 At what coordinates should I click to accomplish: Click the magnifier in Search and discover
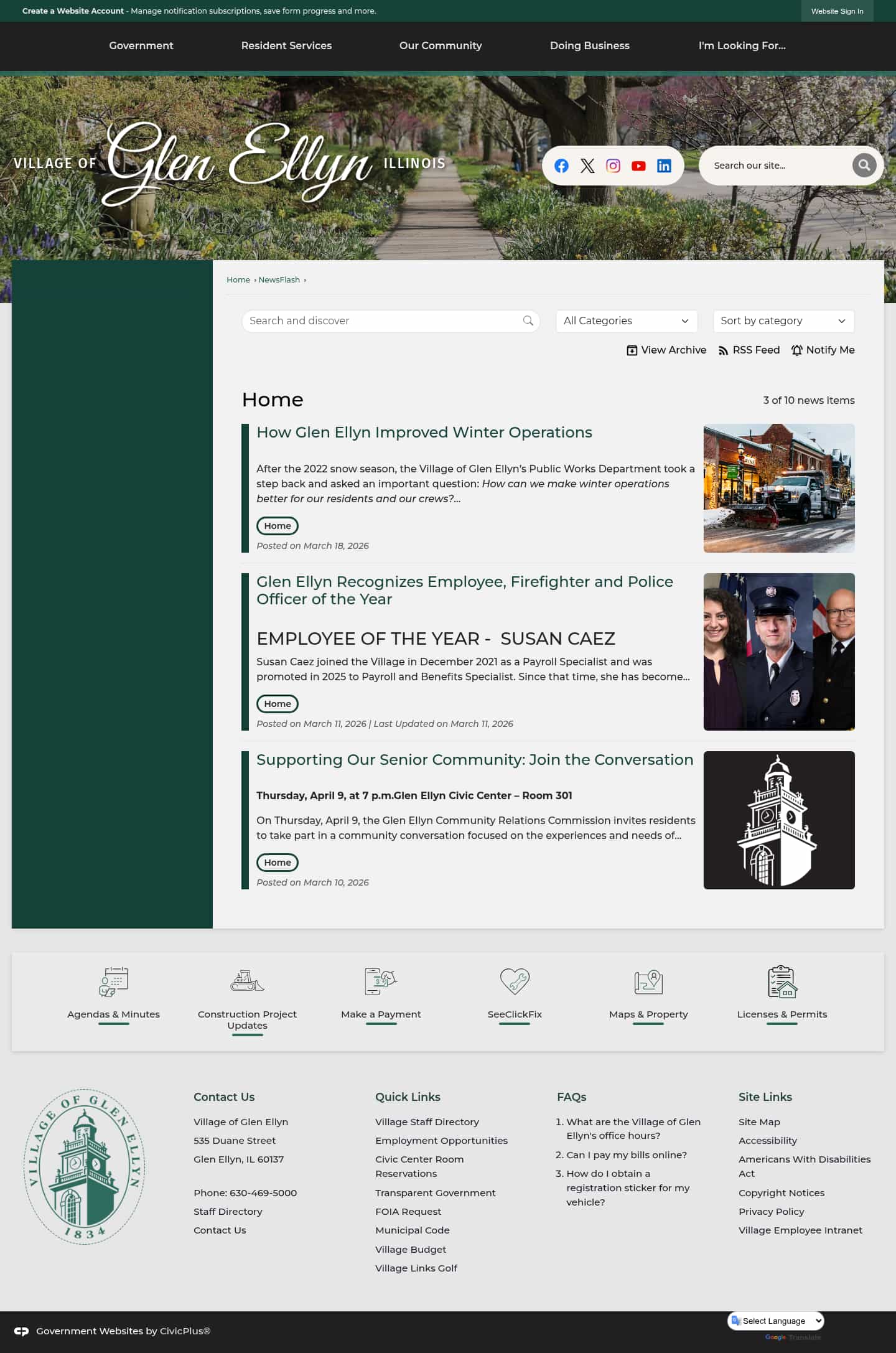coord(528,321)
